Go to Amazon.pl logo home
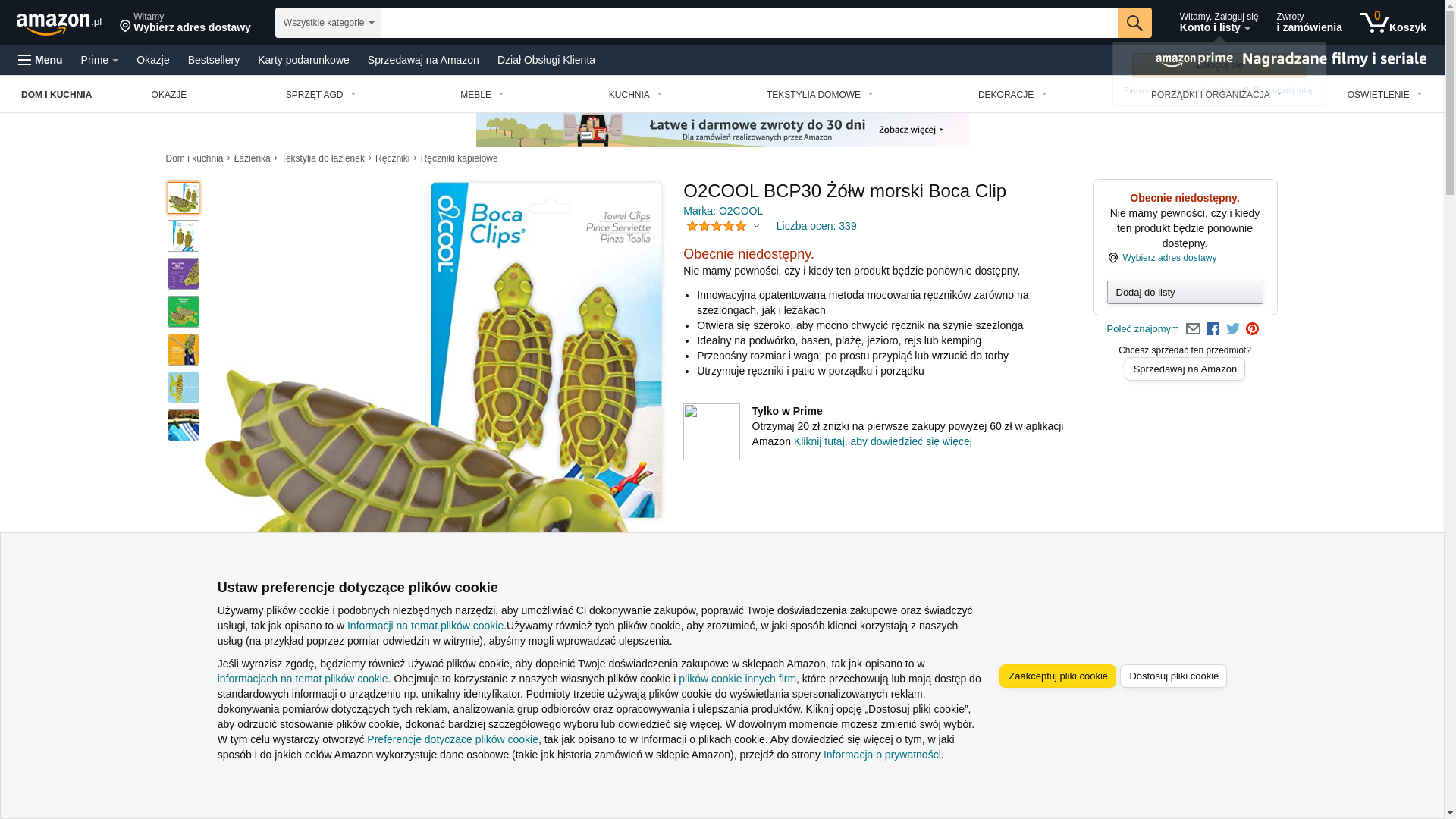This screenshot has width=1456, height=819. click(59, 24)
